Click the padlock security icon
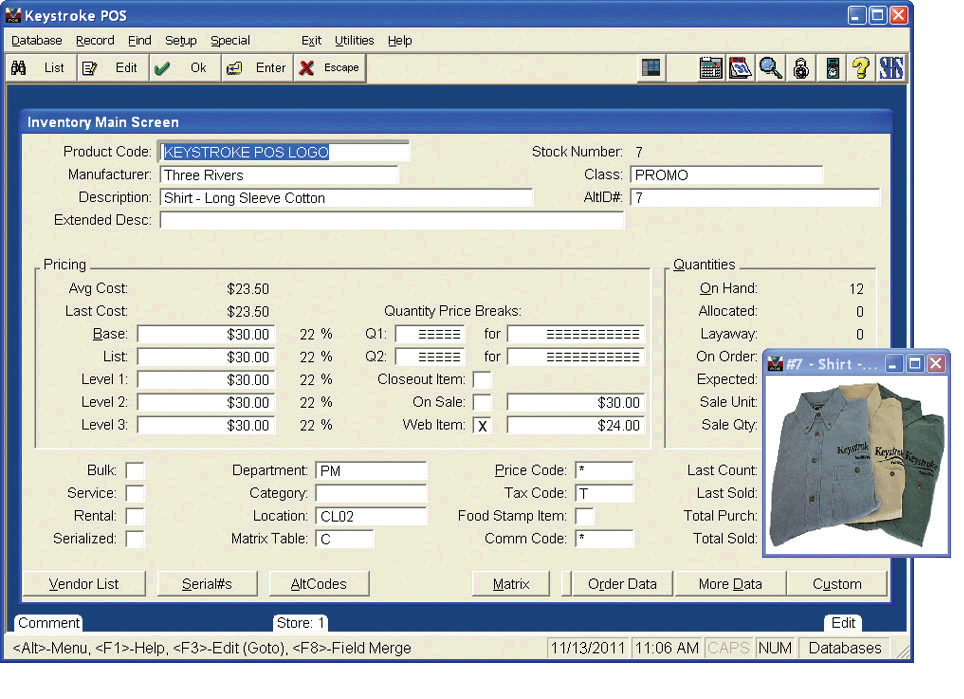This screenshot has width=964, height=699. 800,68
